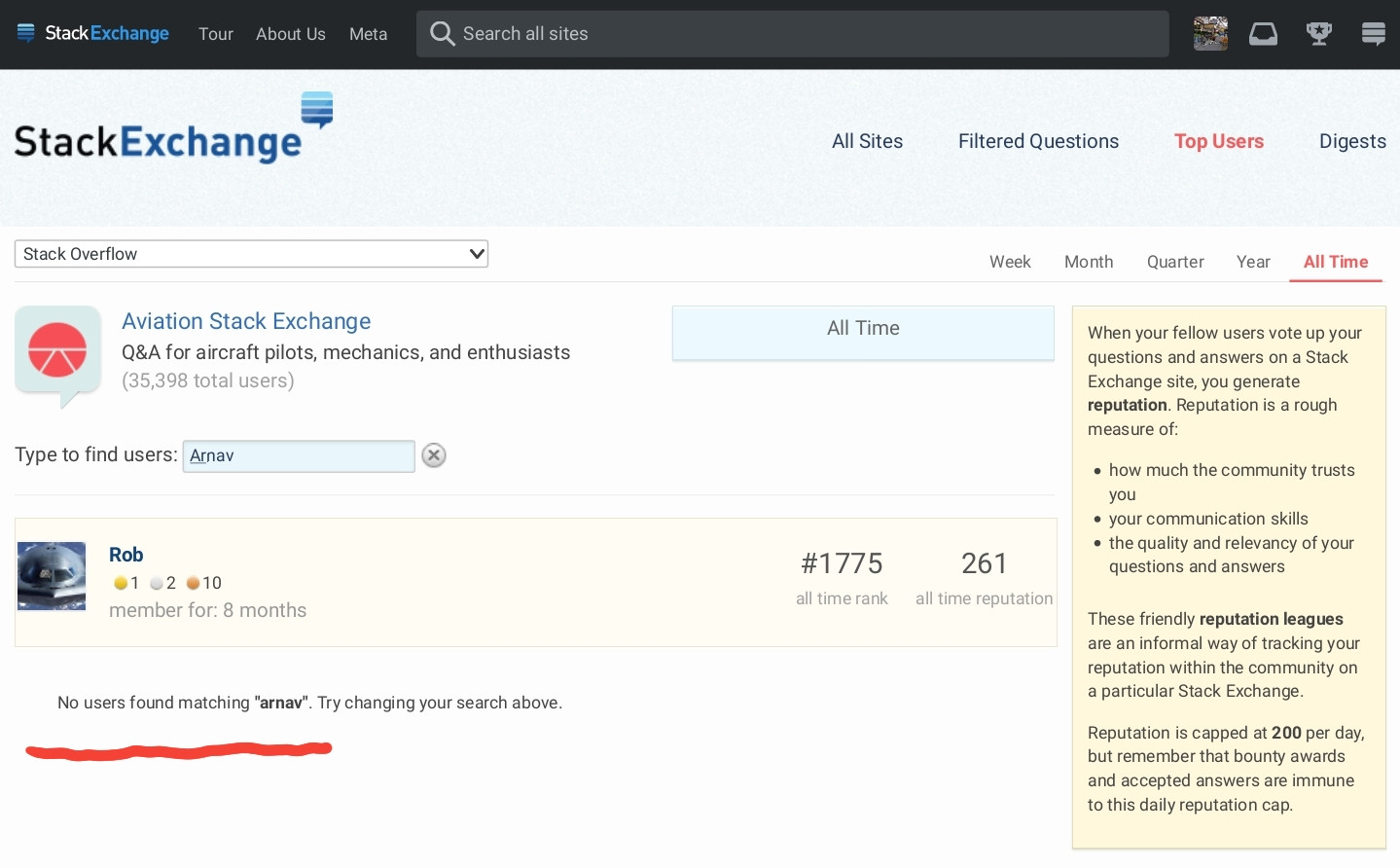Expand the Stack Overflow site dropdown
The height and width of the screenshot is (868, 1400).
[x=251, y=254]
